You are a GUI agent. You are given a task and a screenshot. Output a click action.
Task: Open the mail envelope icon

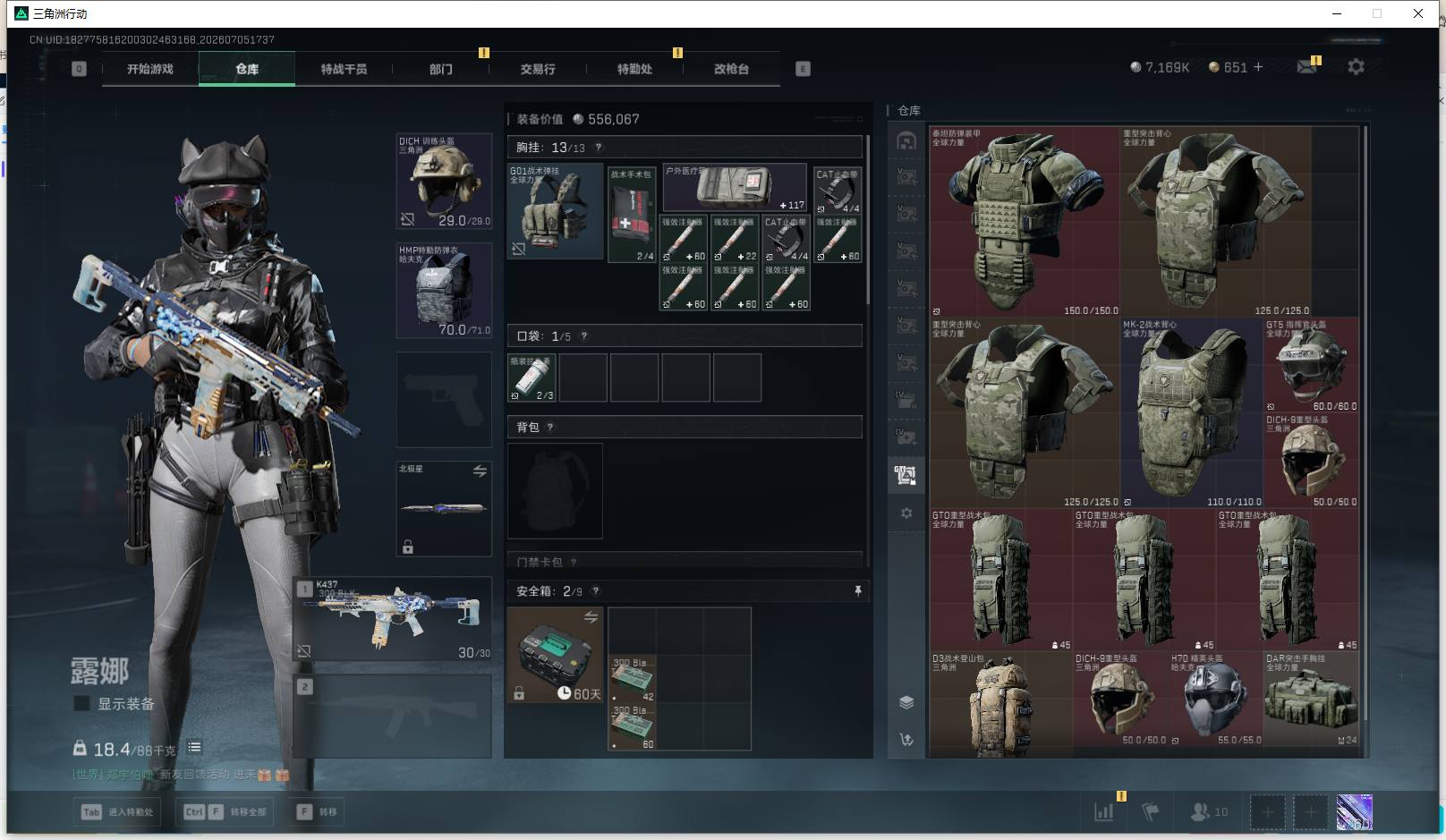(x=1306, y=67)
